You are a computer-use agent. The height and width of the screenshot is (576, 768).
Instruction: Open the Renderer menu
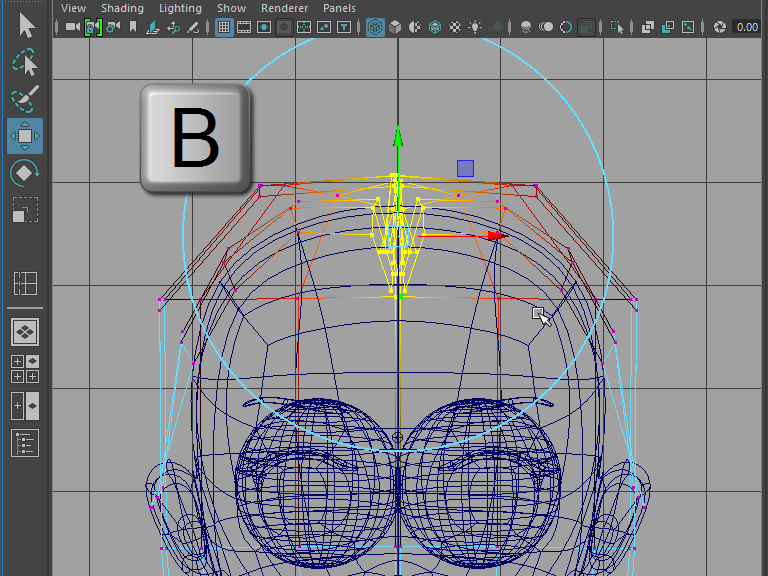[x=283, y=8]
